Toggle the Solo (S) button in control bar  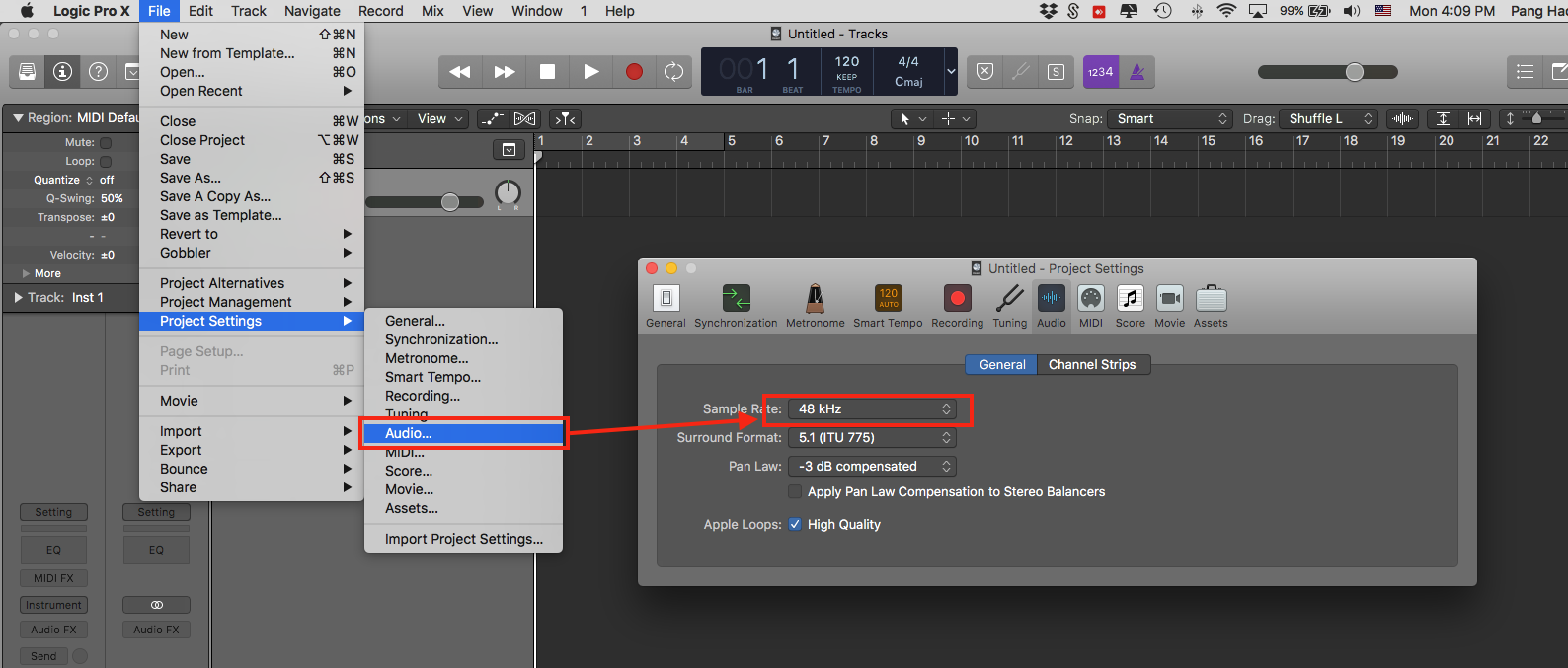coord(1056,71)
